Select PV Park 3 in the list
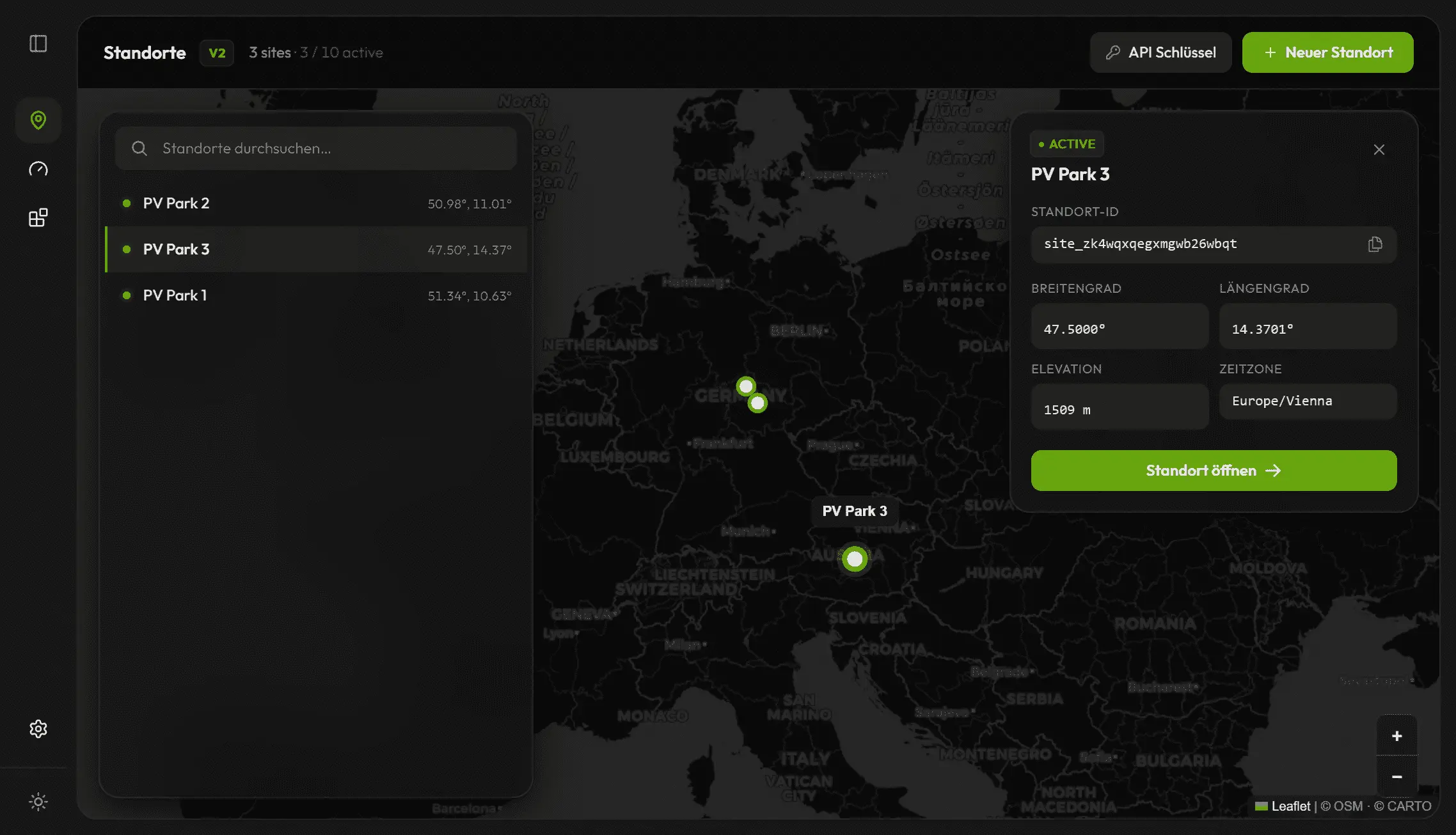This screenshot has width=1456, height=835. click(x=316, y=249)
